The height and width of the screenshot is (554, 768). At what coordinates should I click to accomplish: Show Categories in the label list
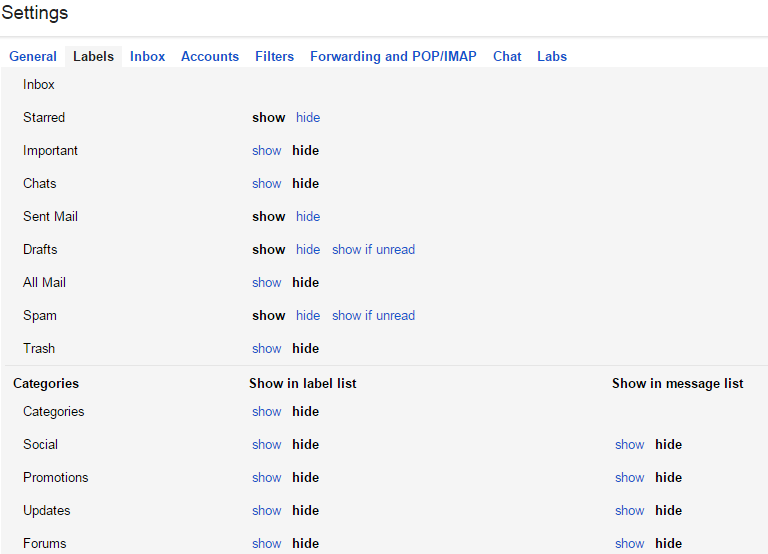(x=266, y=412)
